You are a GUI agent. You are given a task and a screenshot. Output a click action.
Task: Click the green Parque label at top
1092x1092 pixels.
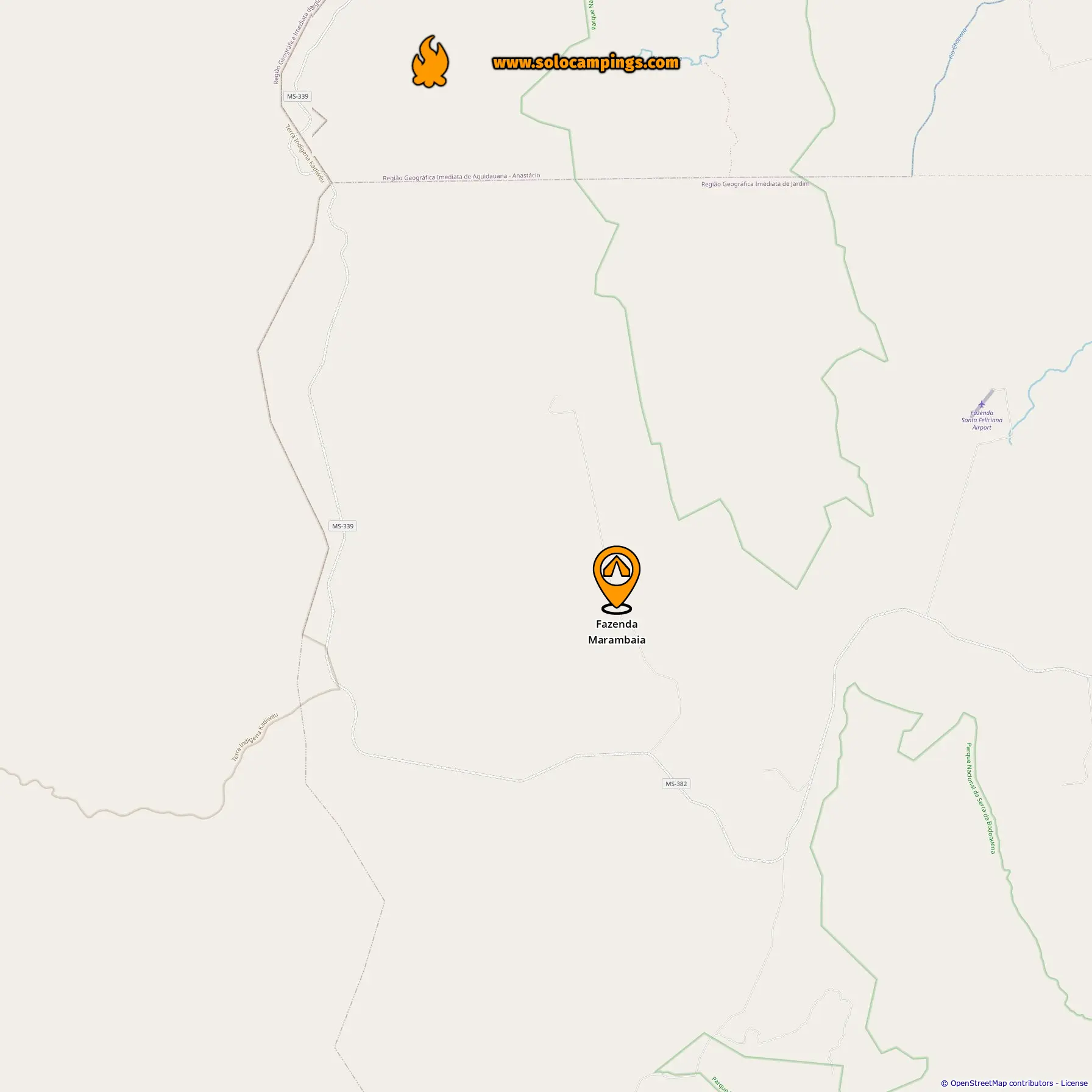(592, 15)
